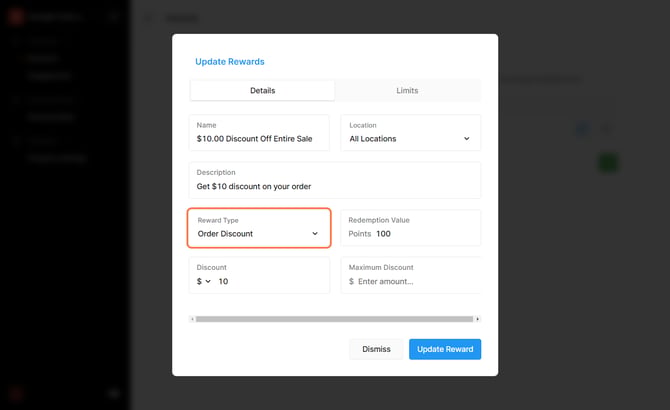Click the Reward Type chevron icon
670x410 pixels.
pyautogui.click(x=315, y=234)
